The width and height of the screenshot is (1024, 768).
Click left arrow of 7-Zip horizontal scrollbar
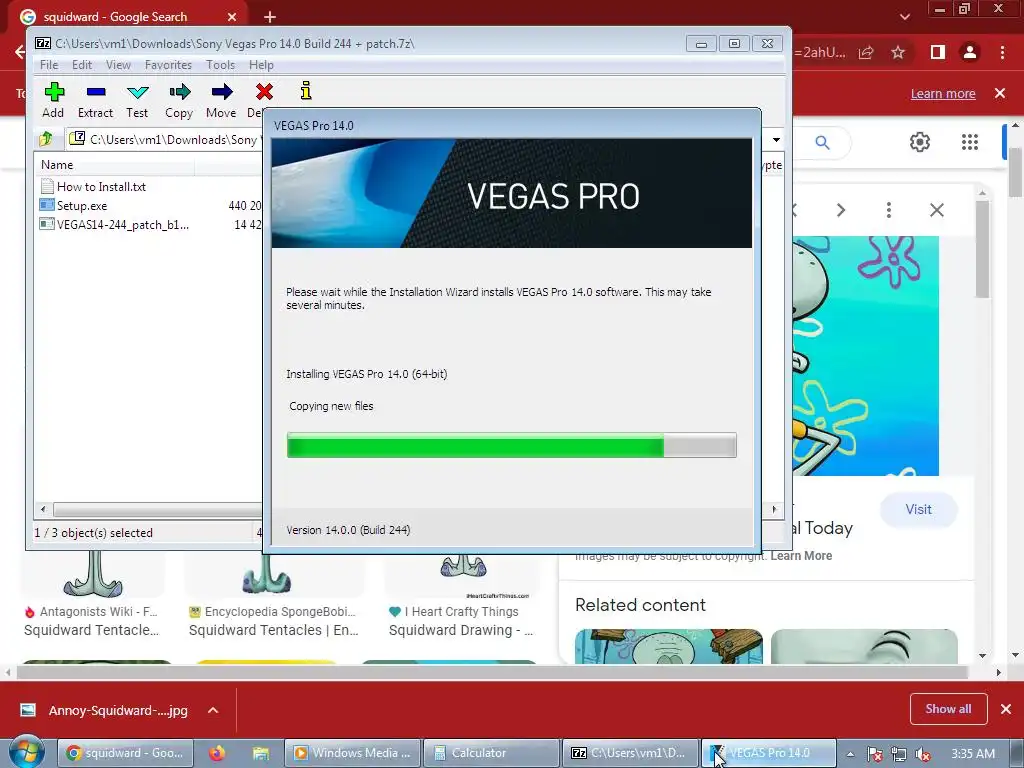[43, 509]
